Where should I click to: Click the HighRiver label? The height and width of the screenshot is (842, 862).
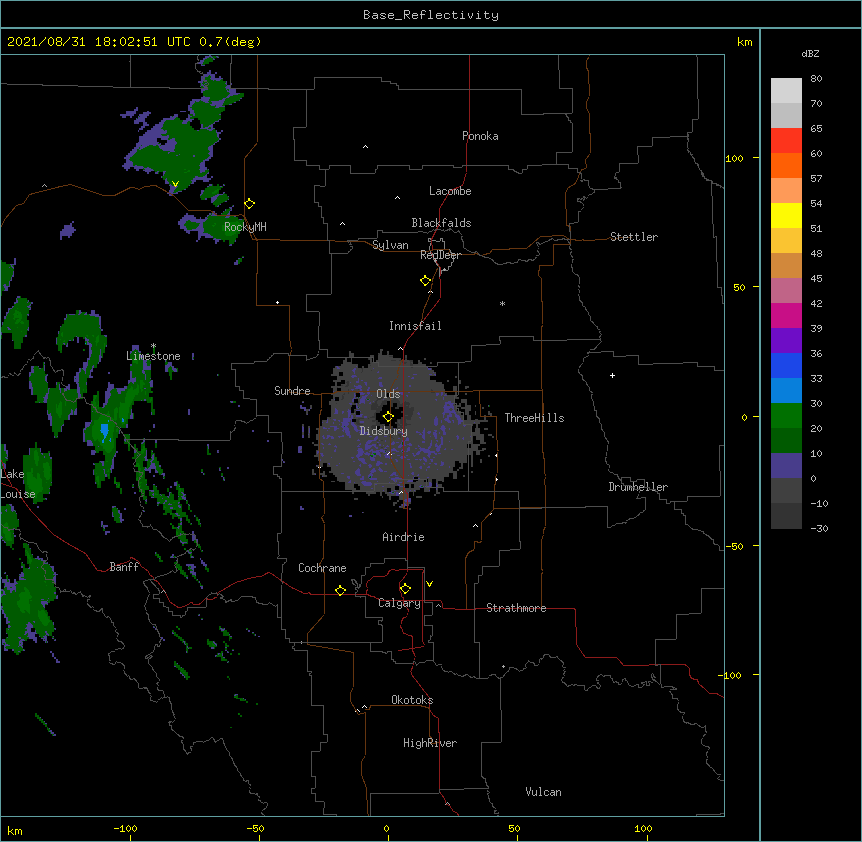tap(430, 743)
